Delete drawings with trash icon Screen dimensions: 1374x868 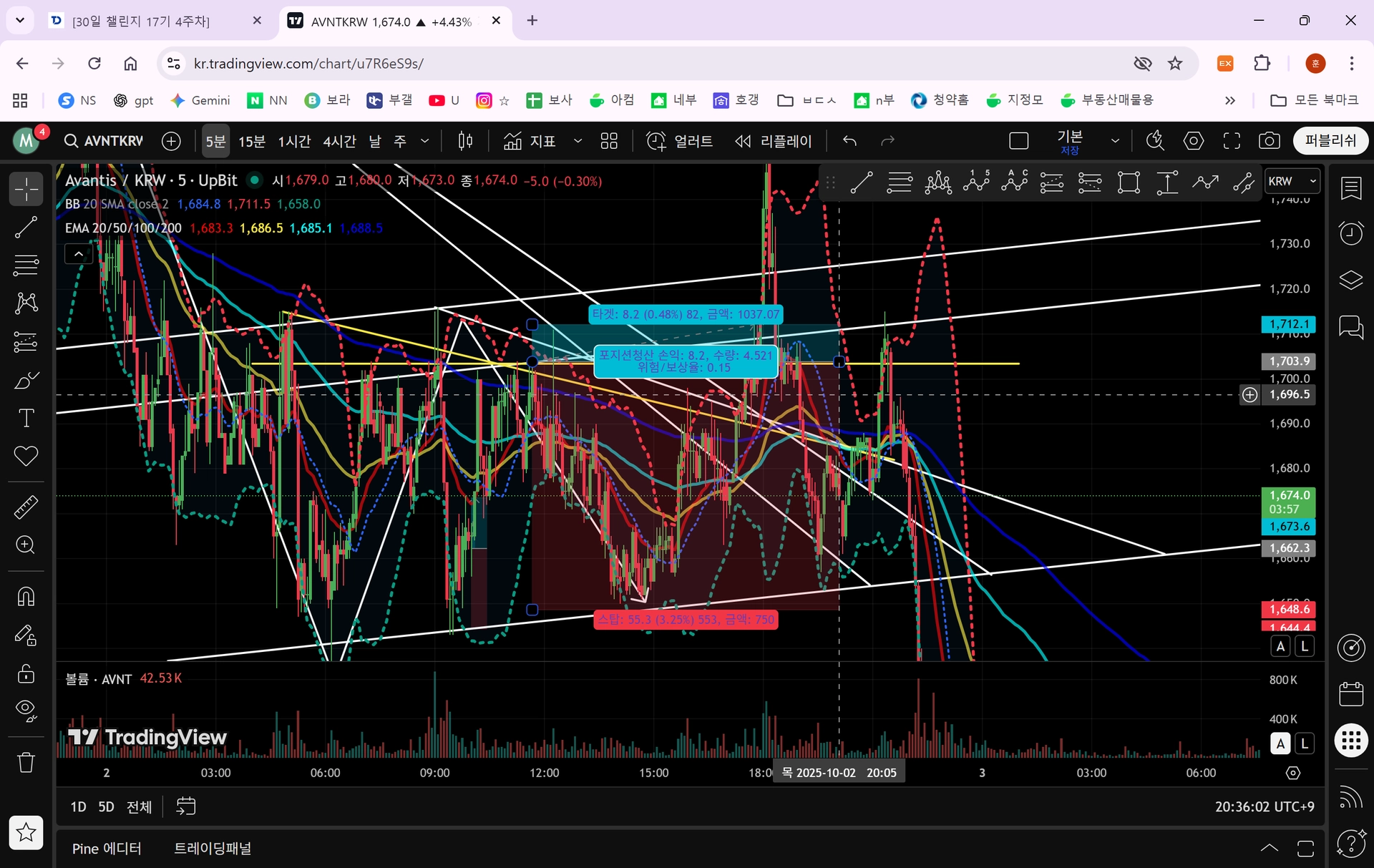pyautogui.click(x=26, y=762)
